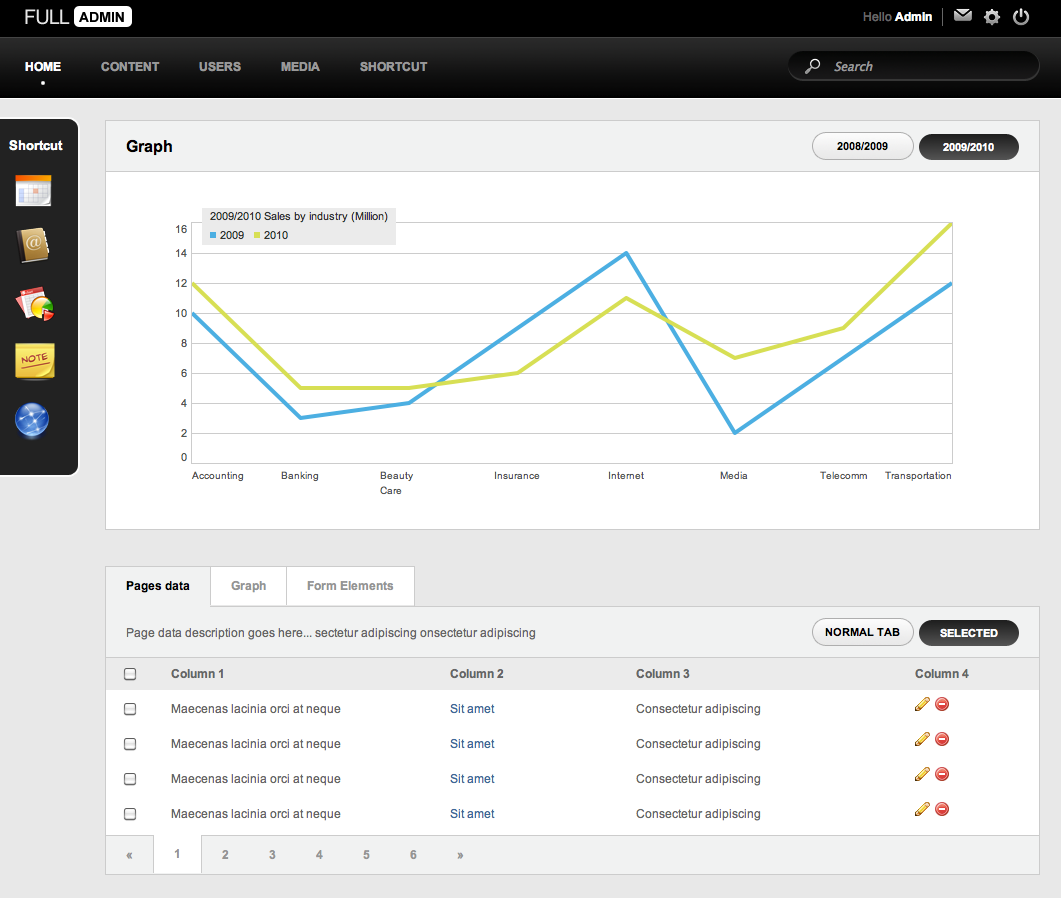Click the pie chart reports shortcut icon
The width and height of the screenshot is (1061, 898).
[34, 303]
